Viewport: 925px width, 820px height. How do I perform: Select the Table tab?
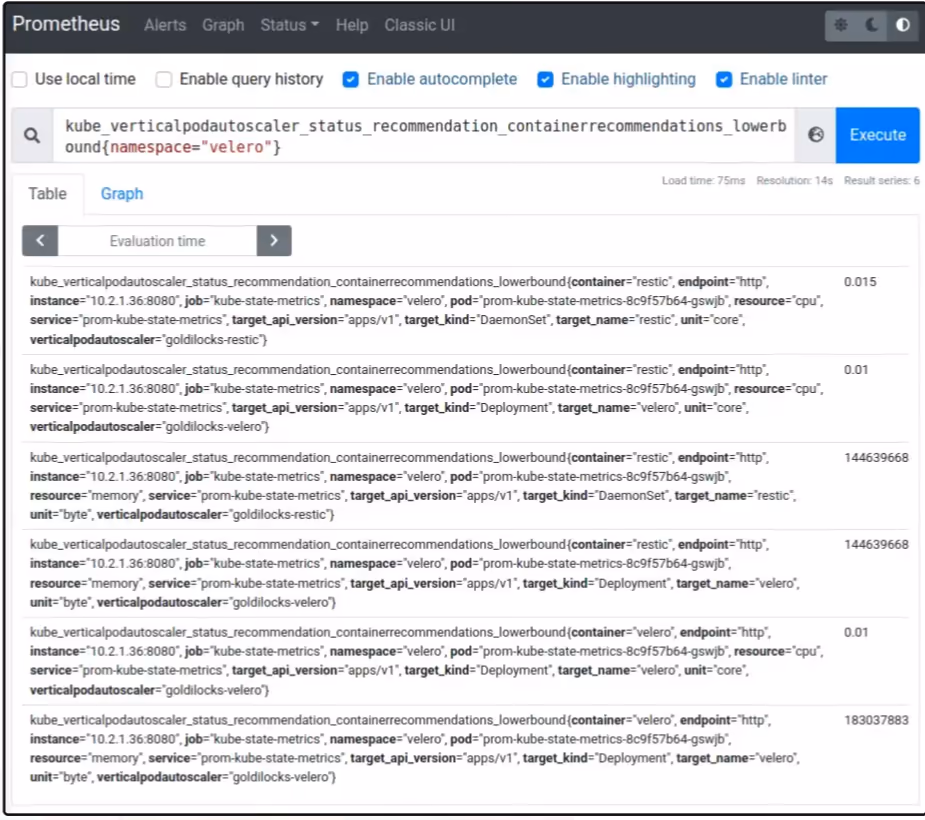[x=47, y=193]
